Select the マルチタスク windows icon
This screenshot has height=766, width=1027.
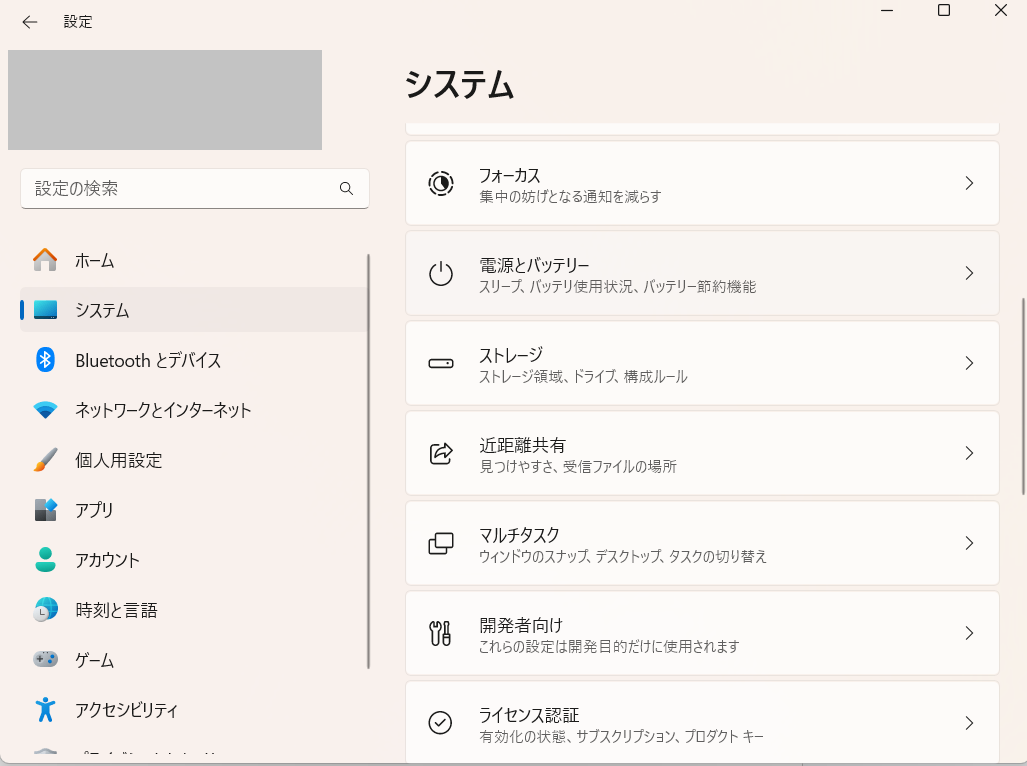(440, 542)
